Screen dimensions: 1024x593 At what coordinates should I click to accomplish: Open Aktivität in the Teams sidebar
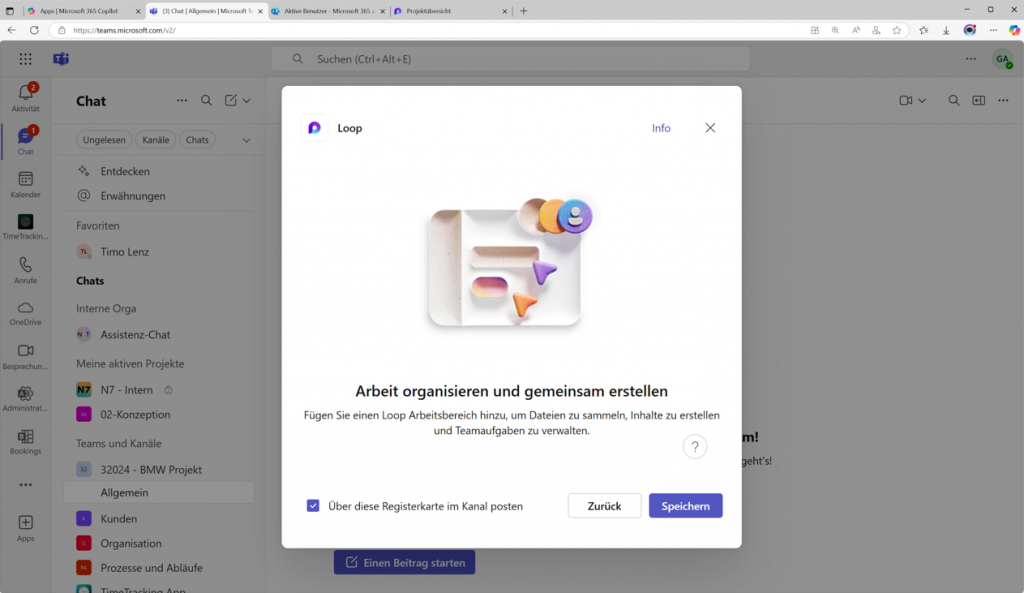pos(24,97)
